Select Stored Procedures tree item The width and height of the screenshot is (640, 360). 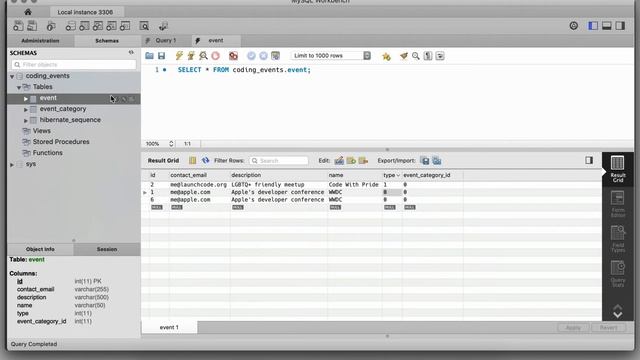tap(61, 142)
